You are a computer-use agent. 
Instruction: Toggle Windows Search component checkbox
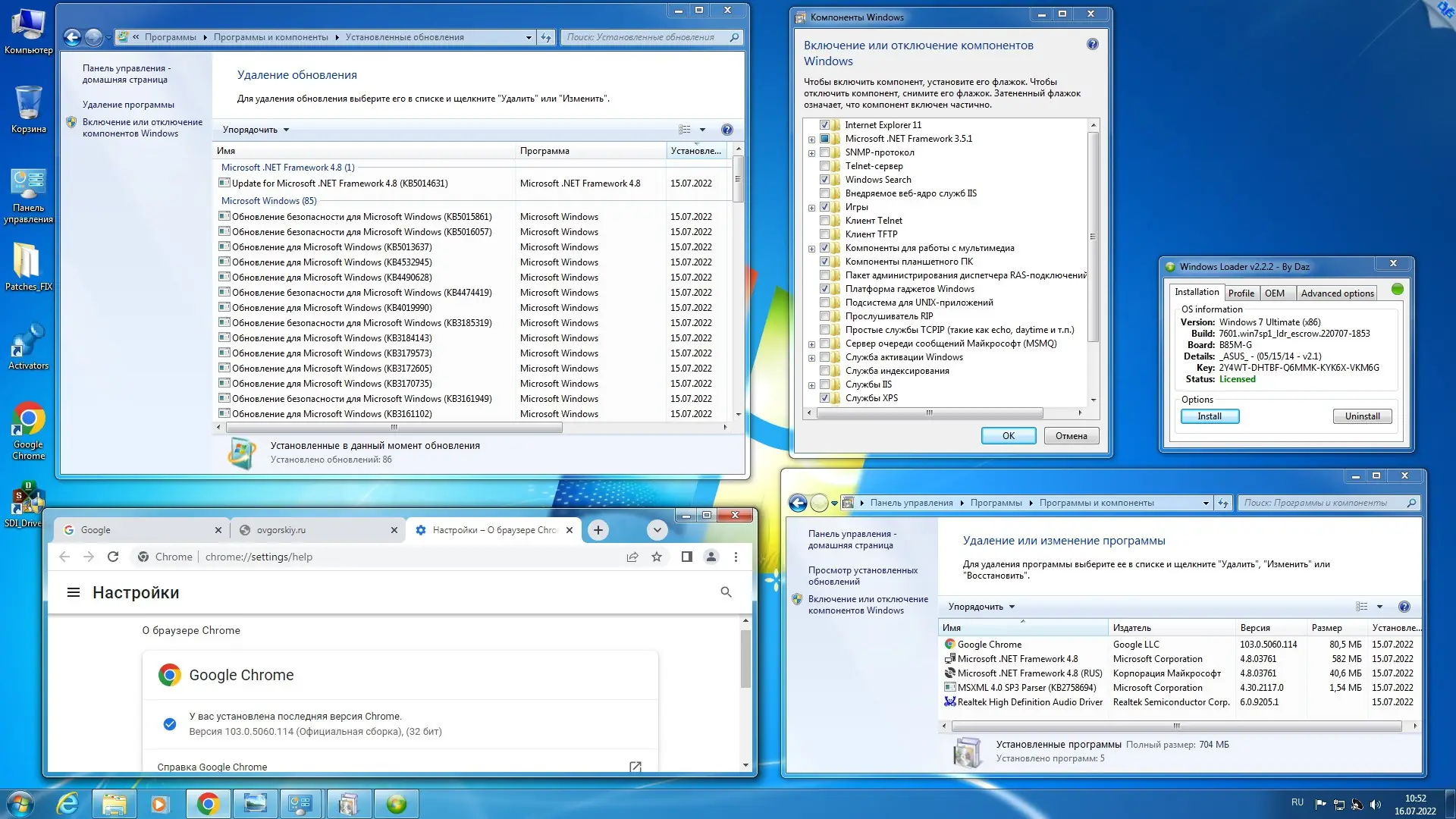coord(824,180)
